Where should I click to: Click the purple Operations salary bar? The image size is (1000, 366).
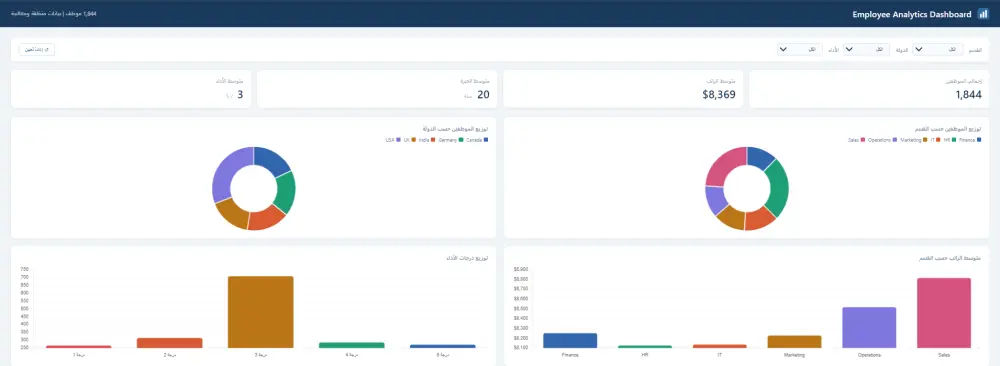869,327
